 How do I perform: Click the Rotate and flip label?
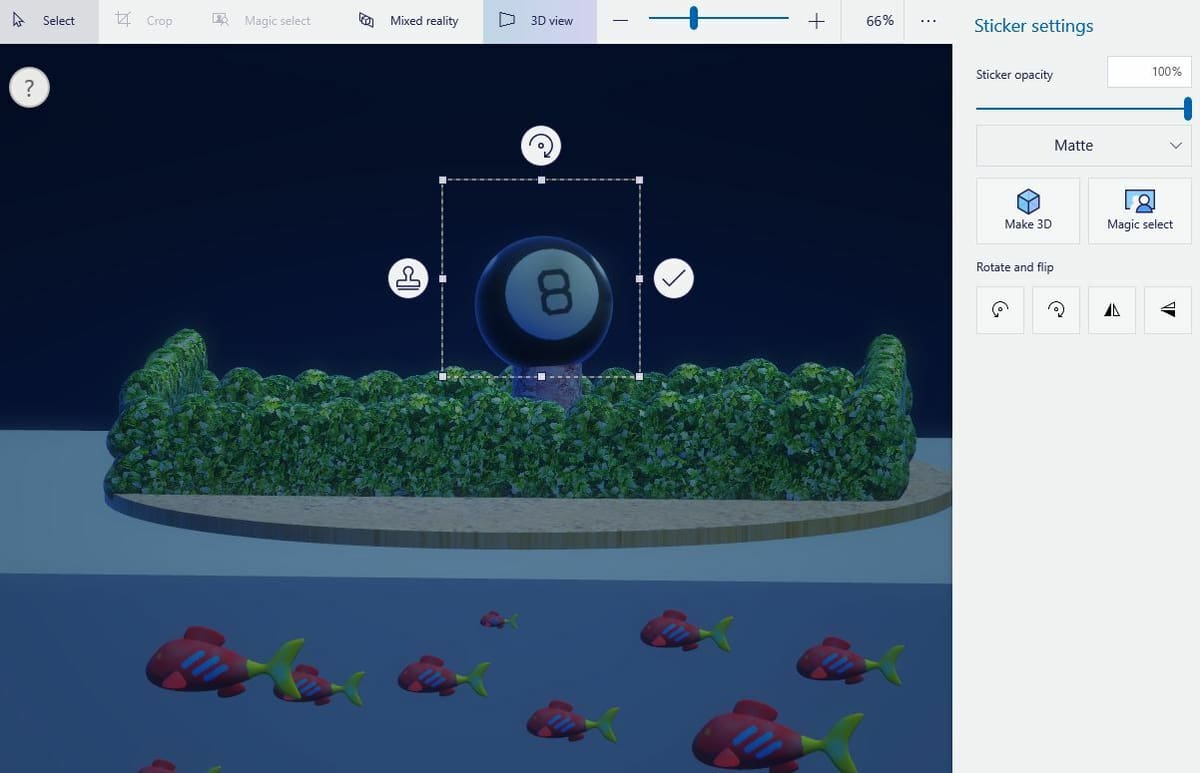coord(1014,267)
